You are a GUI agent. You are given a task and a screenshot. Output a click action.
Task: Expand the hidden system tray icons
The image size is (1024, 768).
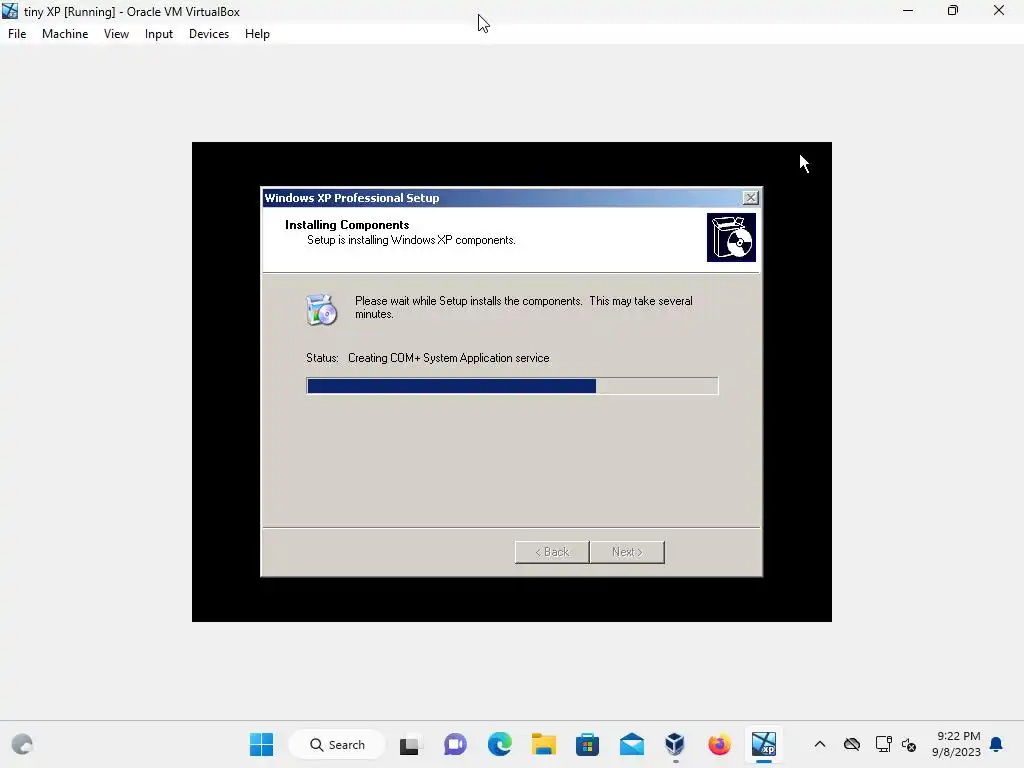coord(820,744)
